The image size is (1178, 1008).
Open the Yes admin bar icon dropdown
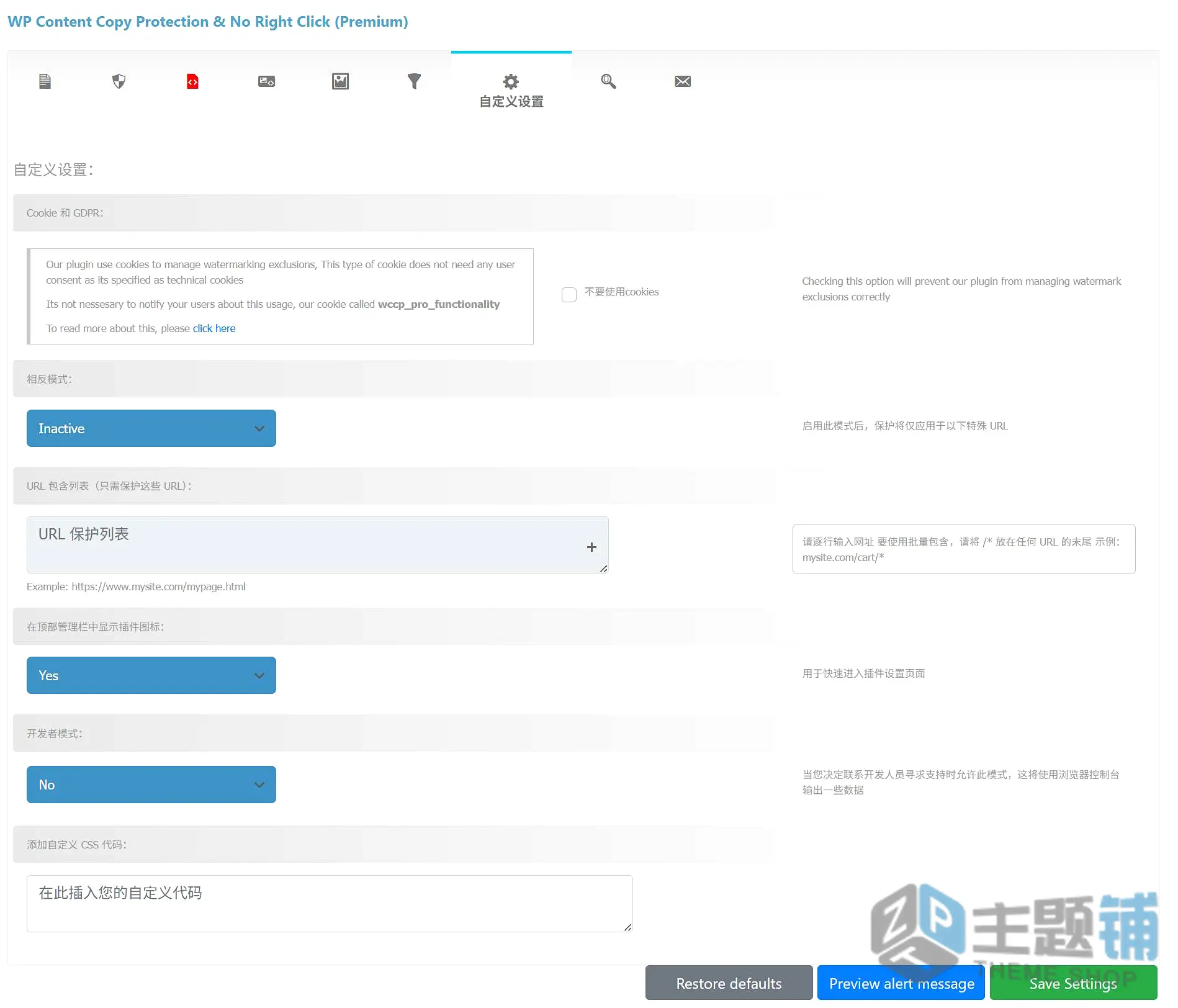point(151,675)
